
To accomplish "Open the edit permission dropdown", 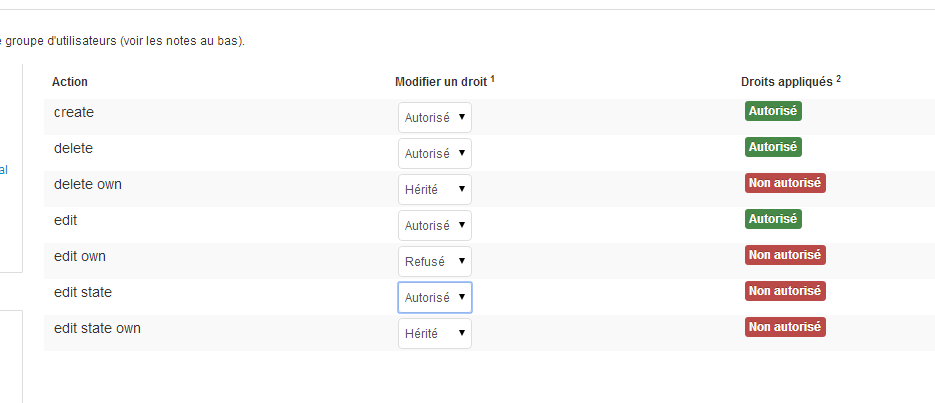I will coord(435,225).
